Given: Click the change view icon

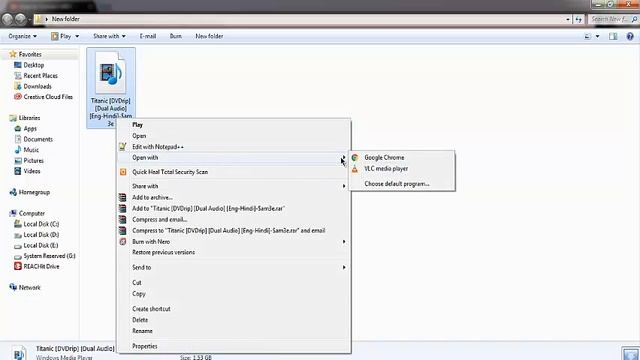Looking at the screenshot, I should (x=587, y=36).
